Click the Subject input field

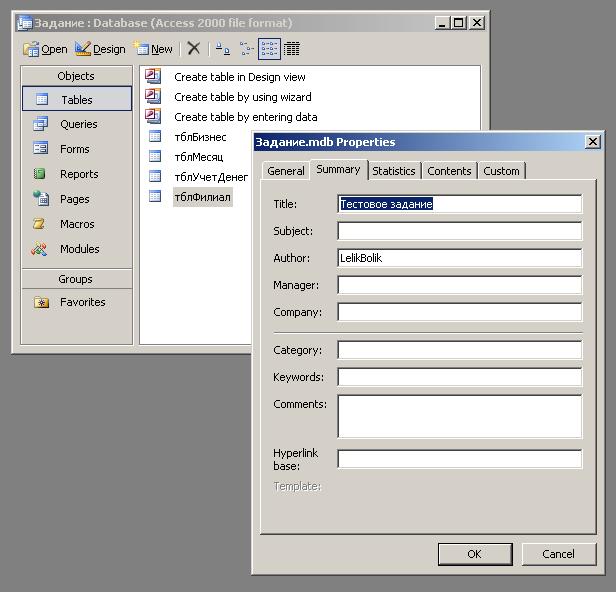(x=459, y=231)
